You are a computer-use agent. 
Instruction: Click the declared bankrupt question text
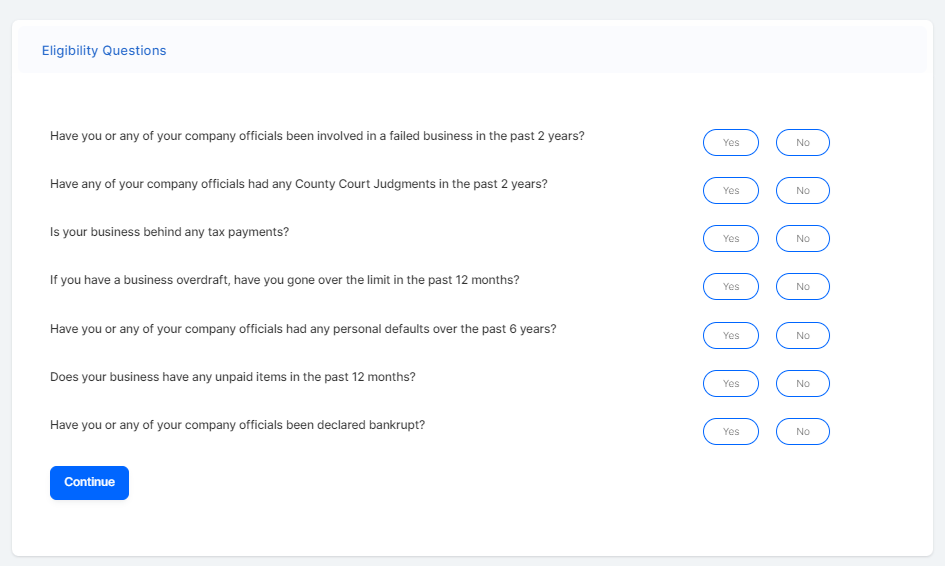237,425
